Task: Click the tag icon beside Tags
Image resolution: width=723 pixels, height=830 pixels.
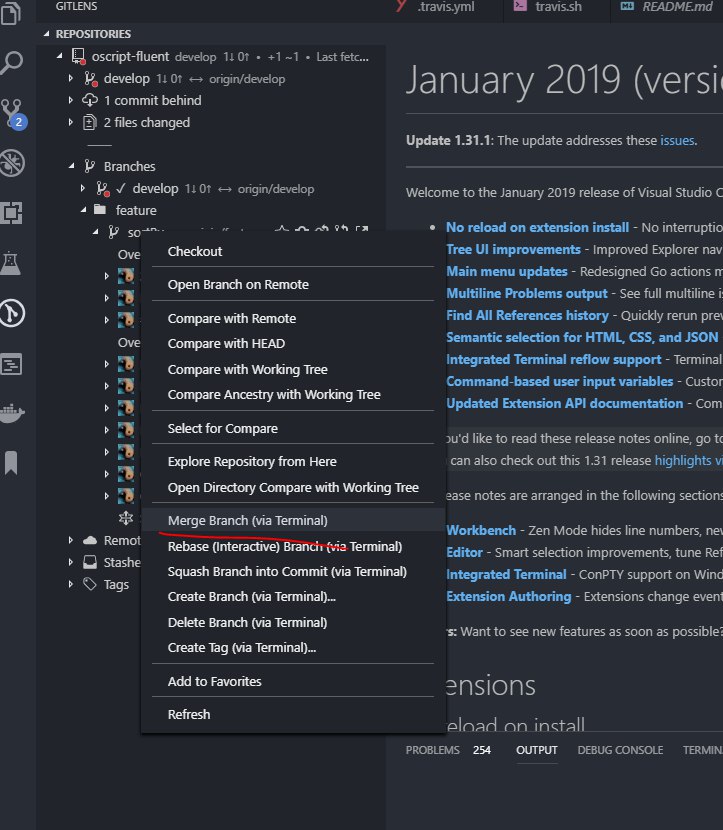Action: click(x=90, y=584)
